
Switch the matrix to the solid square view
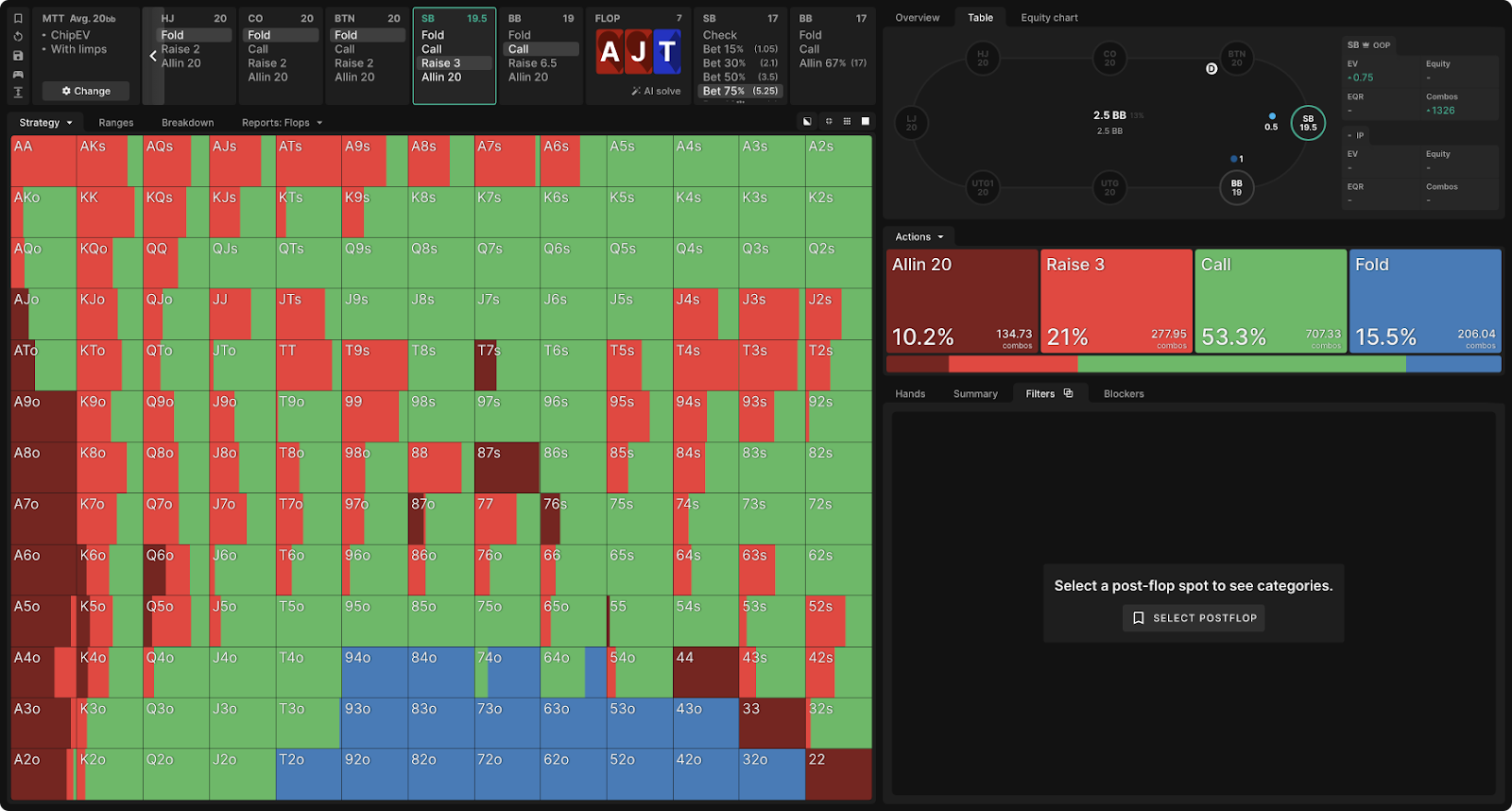865,122
